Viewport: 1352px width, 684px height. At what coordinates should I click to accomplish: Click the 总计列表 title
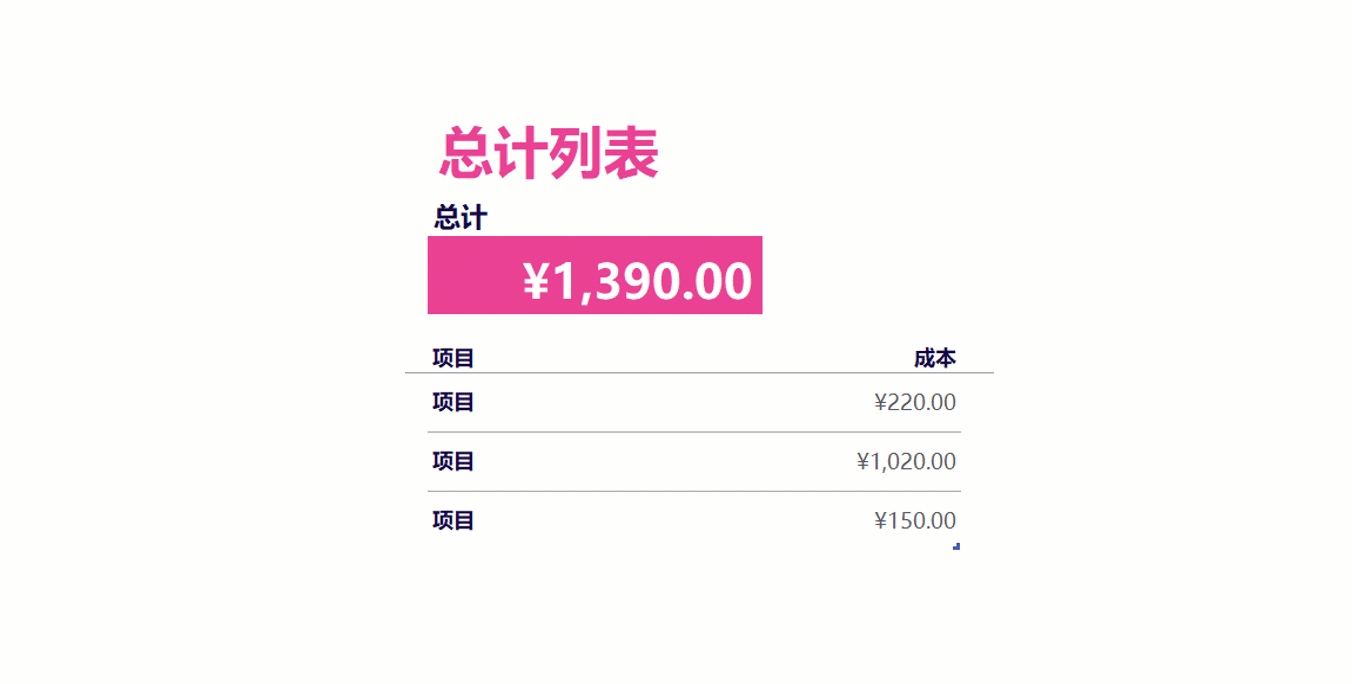548,154
